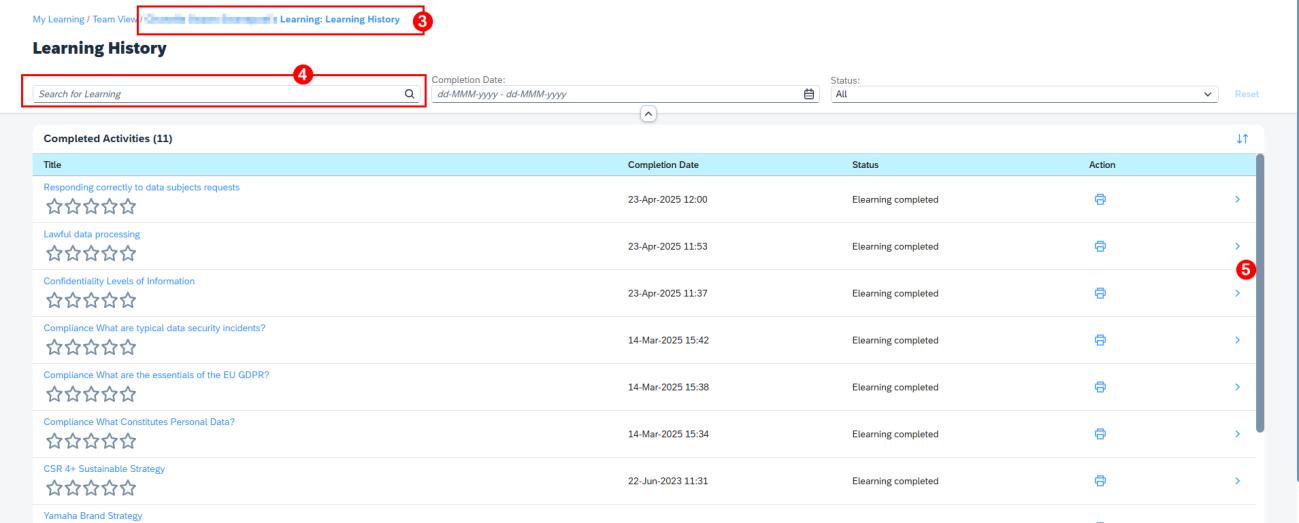Click the Title column header
The image size is (1299, 523).
[52, 164]
